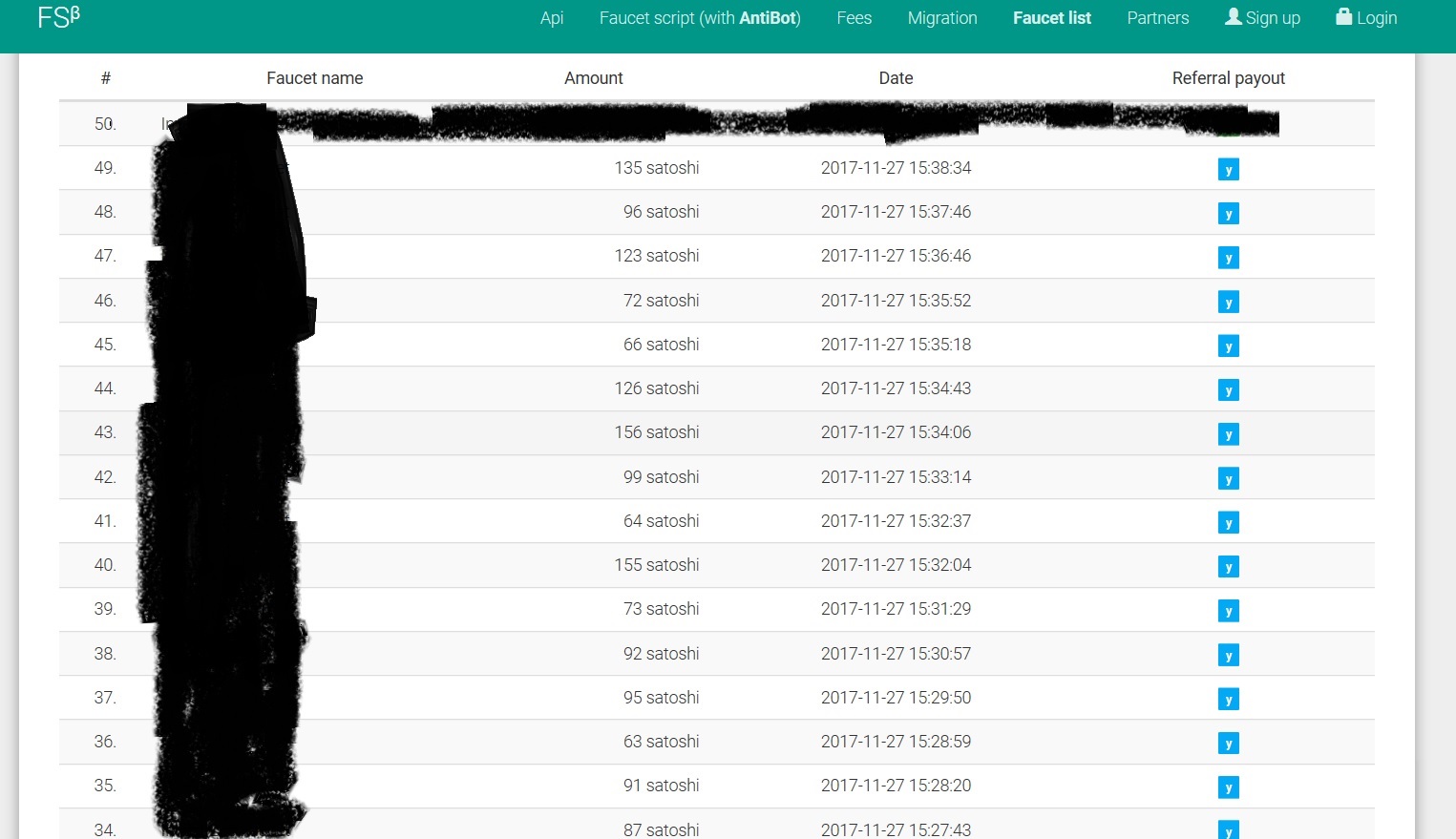Select the 126 satoshi amount cell
This screenshot has width=1456, height=839.
[x=657, y=388]
